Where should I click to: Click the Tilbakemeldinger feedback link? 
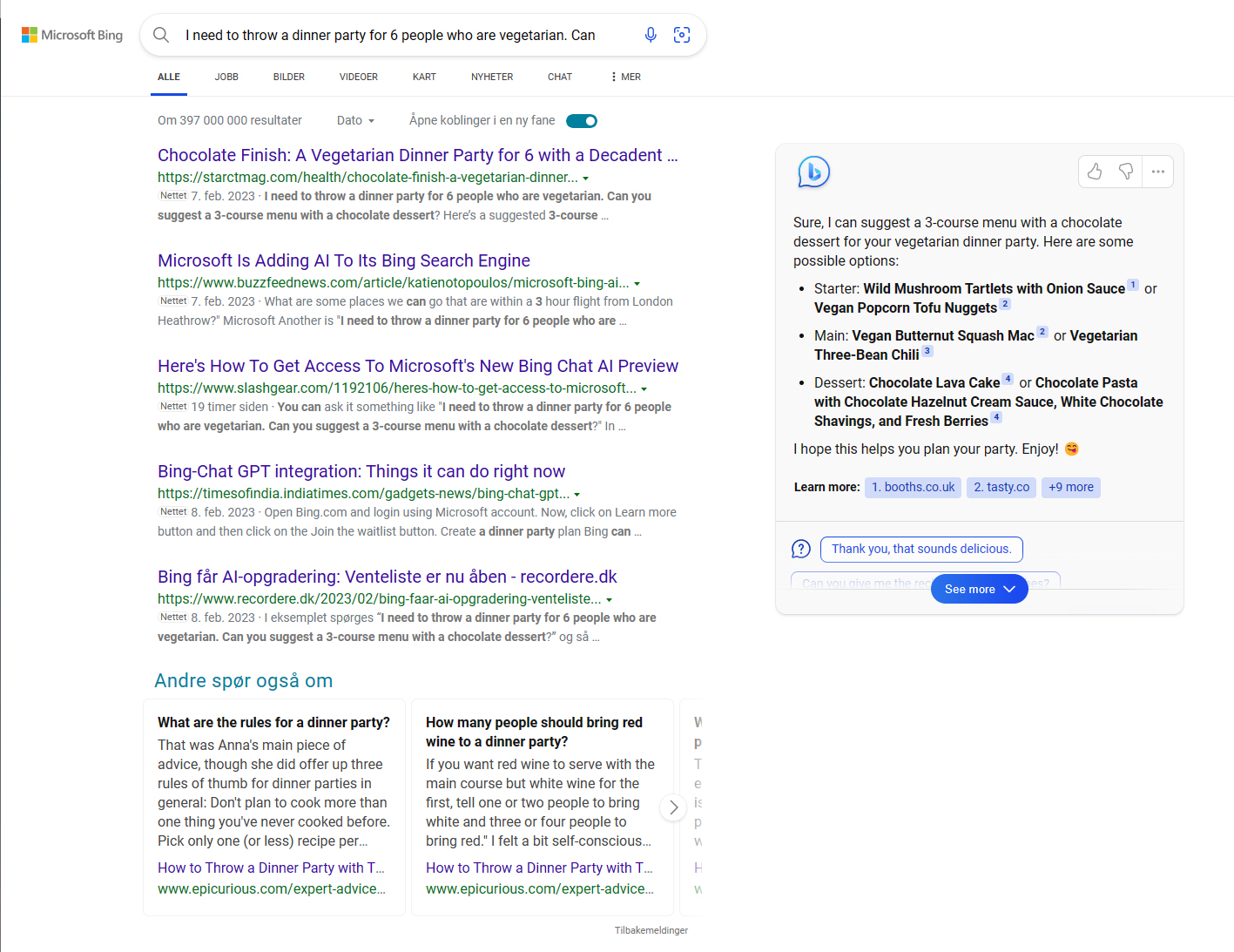click(x=651, y=930)
